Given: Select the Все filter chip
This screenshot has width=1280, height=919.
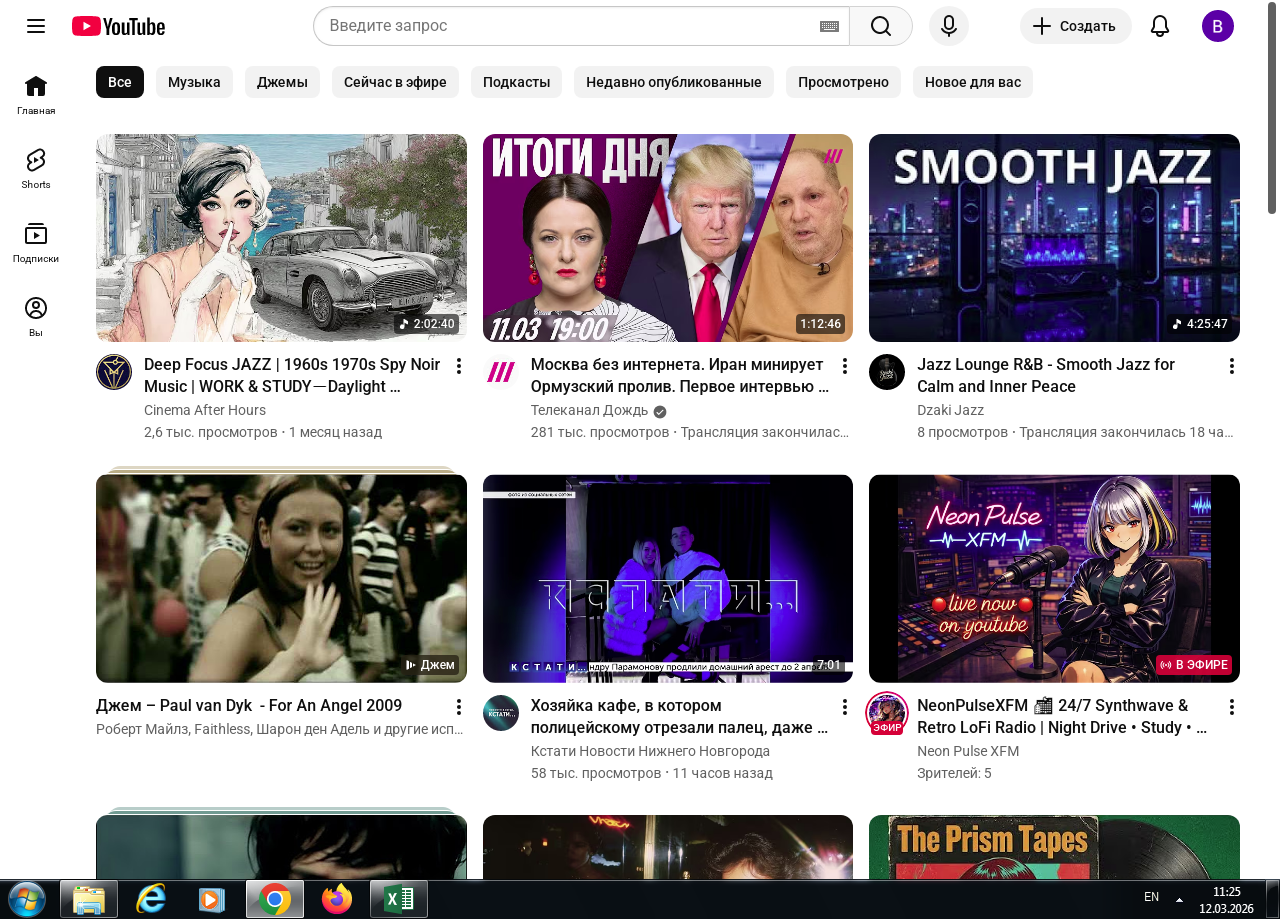Looking at the screenshot, I should (x=120, y=82).
